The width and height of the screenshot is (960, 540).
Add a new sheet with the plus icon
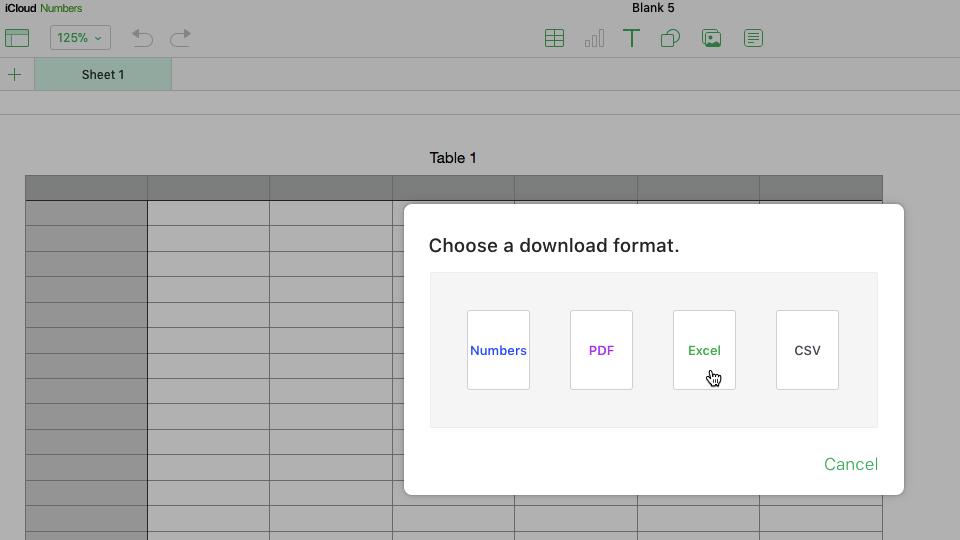tap(15, 75)
